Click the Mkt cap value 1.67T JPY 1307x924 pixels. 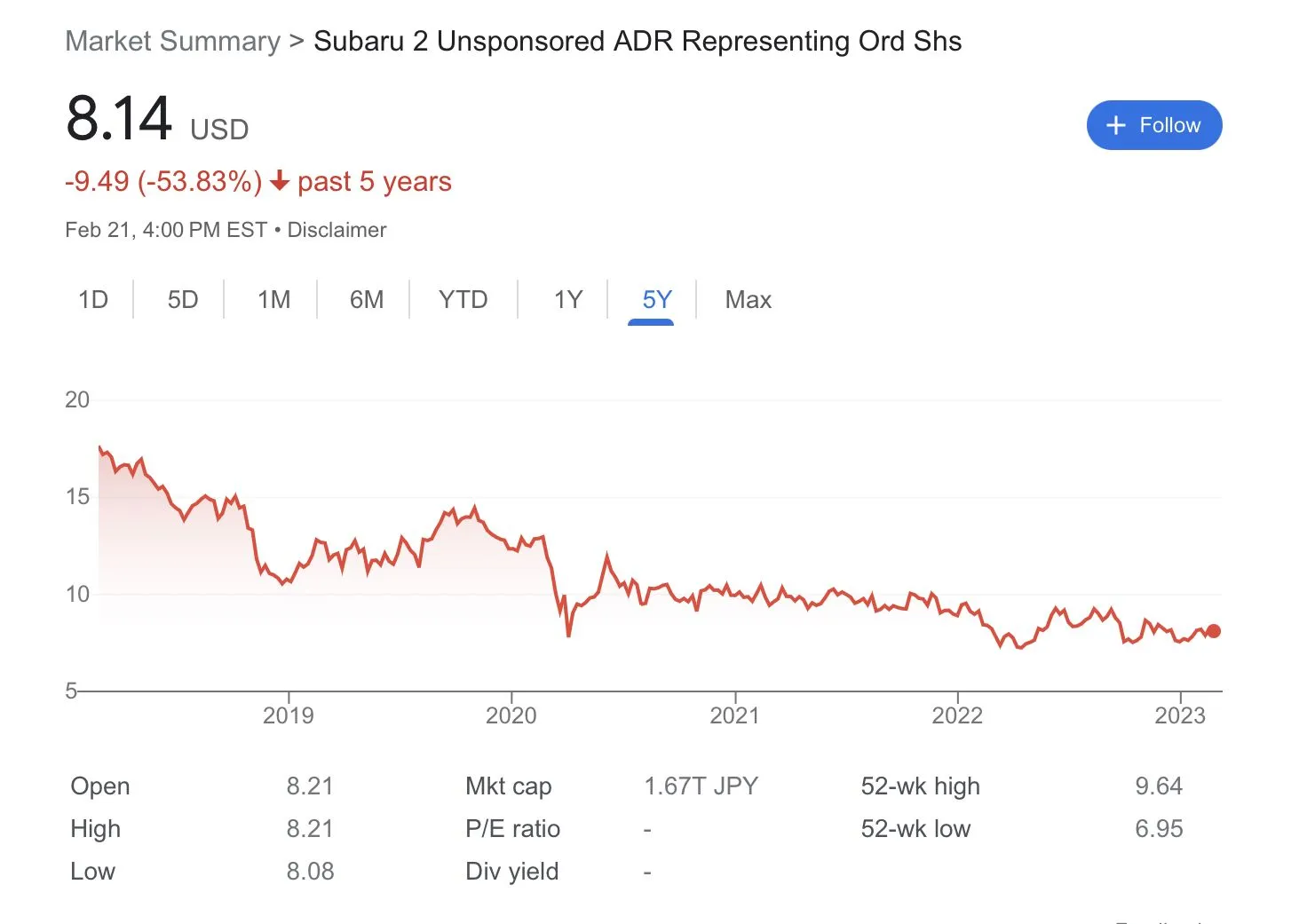coord(701,786)
